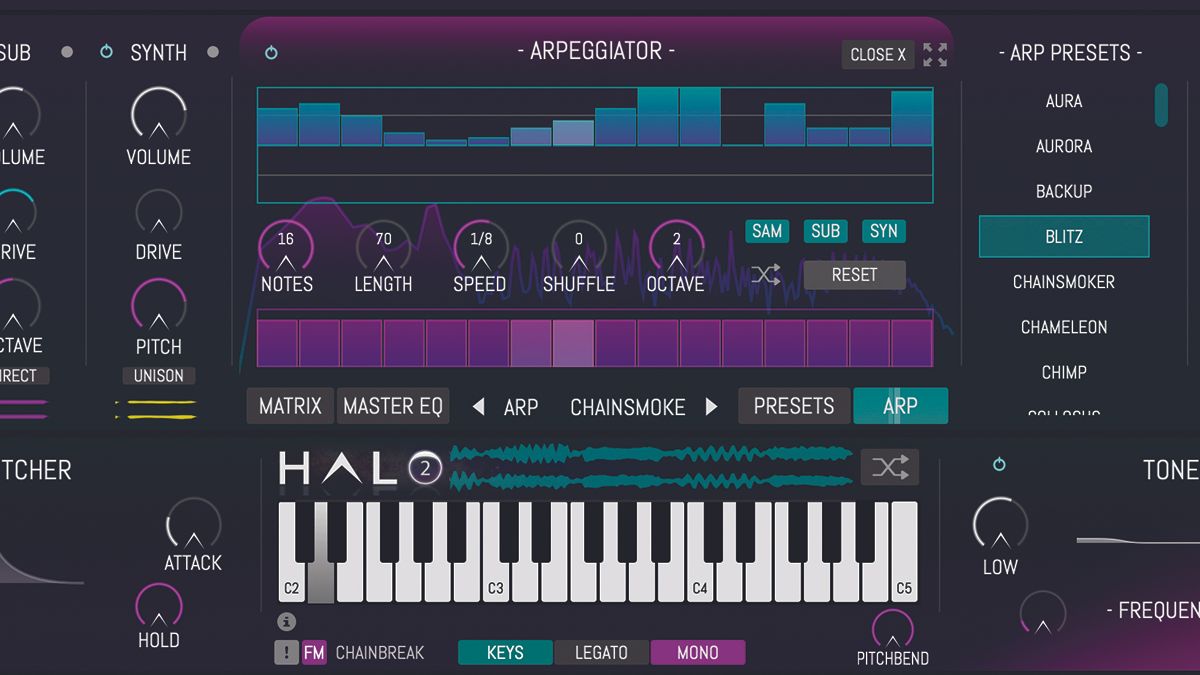Toggle SYN arpeggiator target
This screenshot has height=675, width=1200.
[x=883, y=231]
